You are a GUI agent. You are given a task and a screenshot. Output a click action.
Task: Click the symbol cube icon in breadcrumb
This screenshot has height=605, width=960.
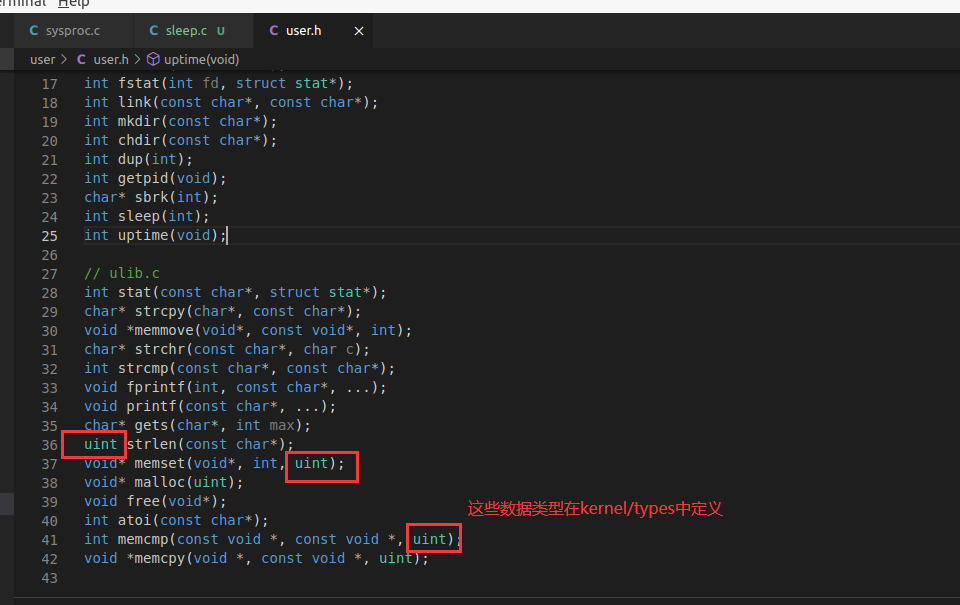153,59
